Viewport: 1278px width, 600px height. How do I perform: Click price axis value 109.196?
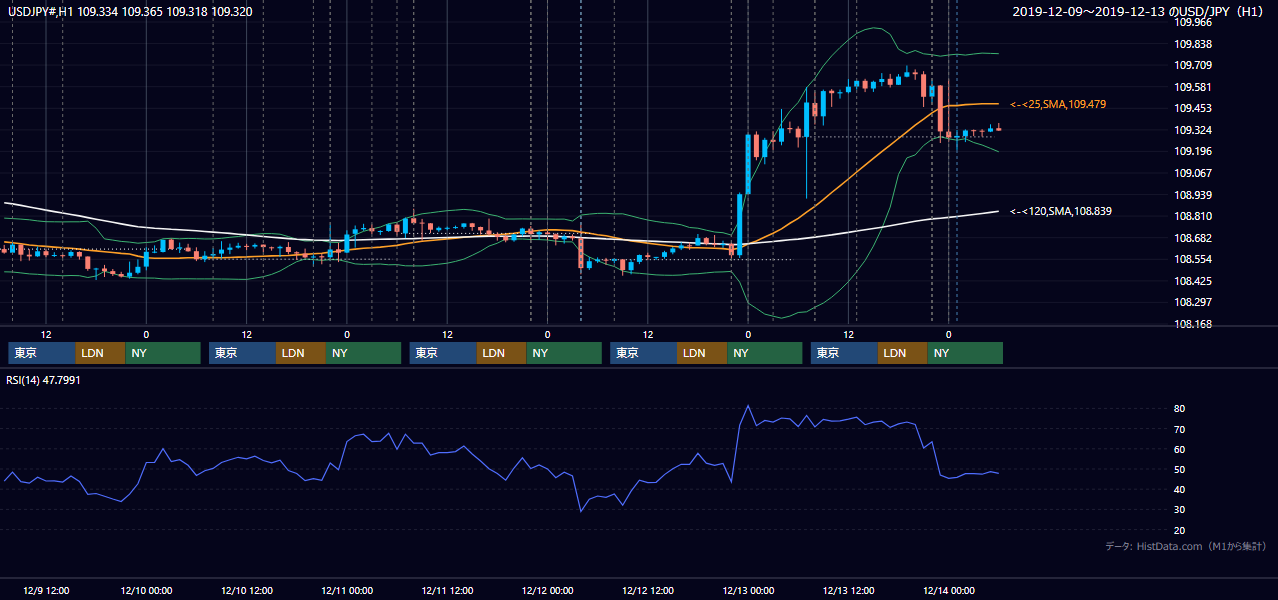[1193, 151]
